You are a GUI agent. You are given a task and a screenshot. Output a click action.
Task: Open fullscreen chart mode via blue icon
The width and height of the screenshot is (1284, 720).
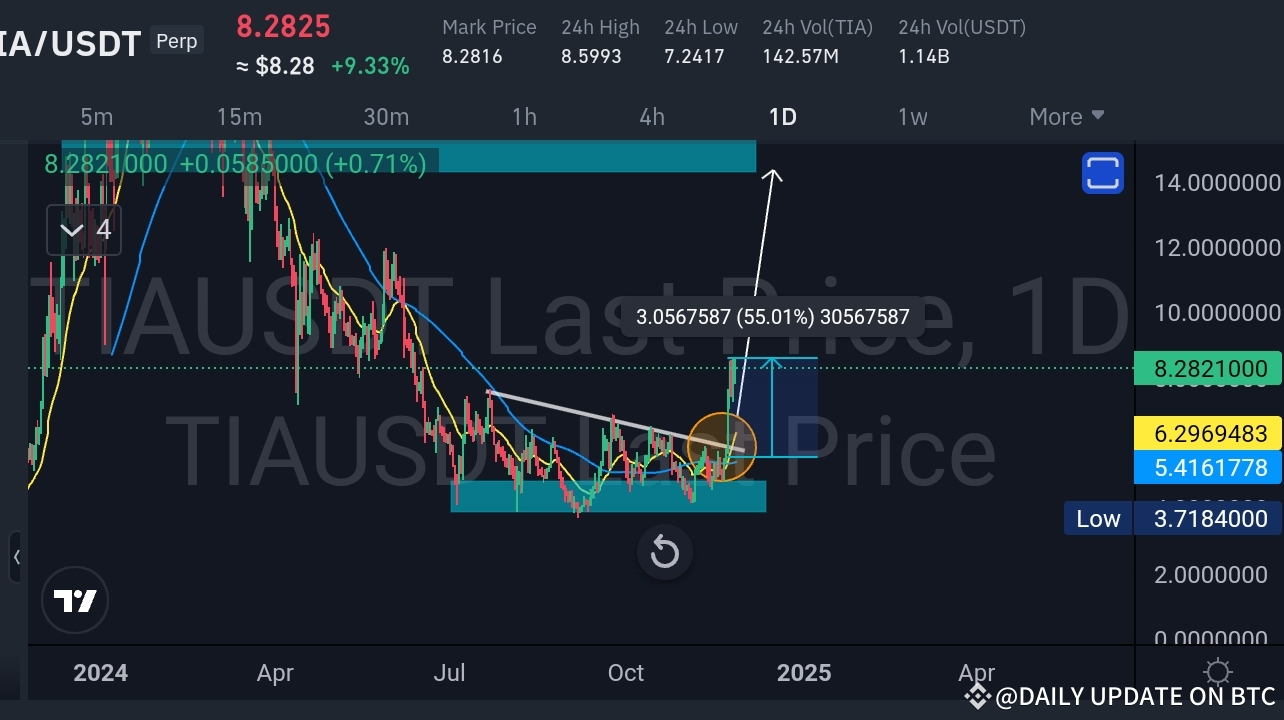click(1102, 172)
